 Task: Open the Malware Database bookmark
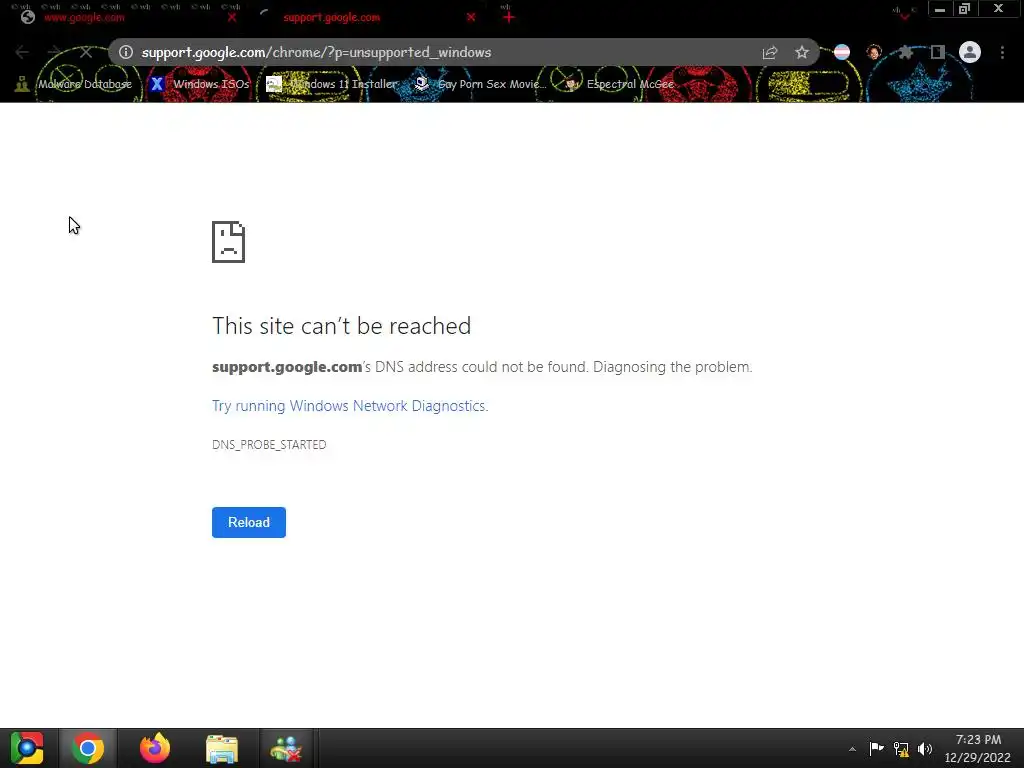[x=73, y=84]
